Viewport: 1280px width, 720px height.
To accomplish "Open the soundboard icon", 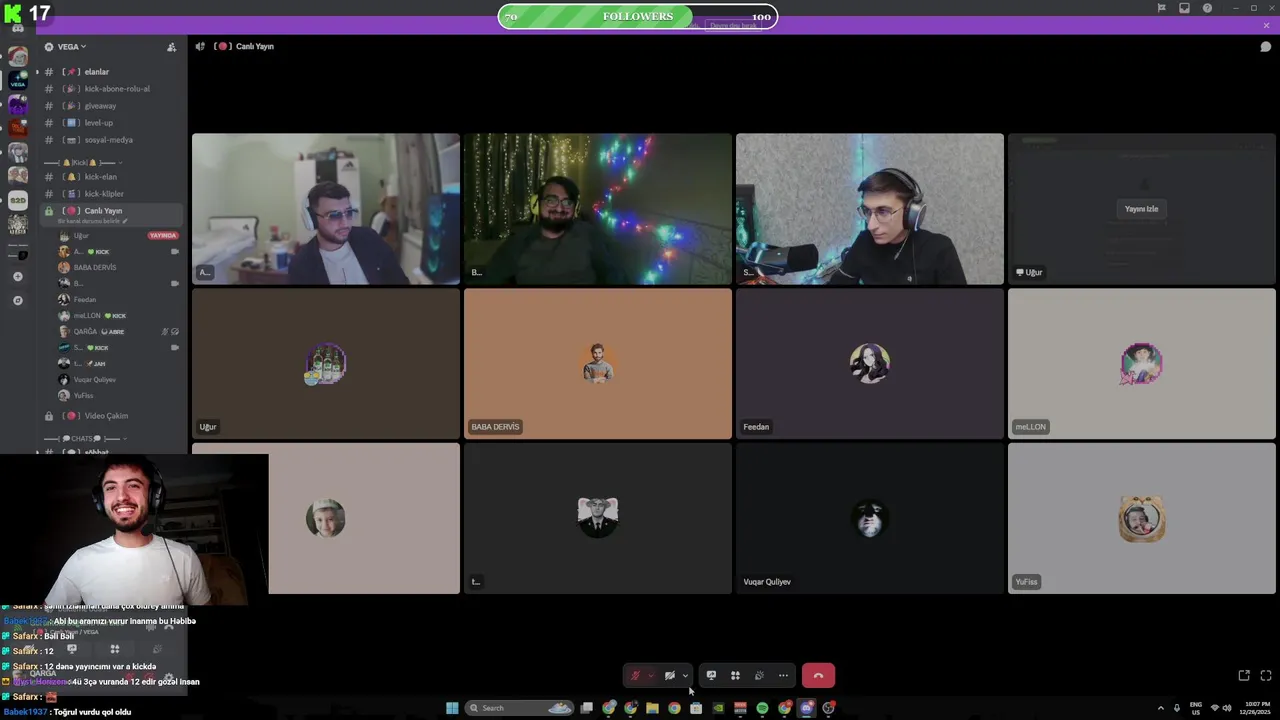I will point(759,676).
